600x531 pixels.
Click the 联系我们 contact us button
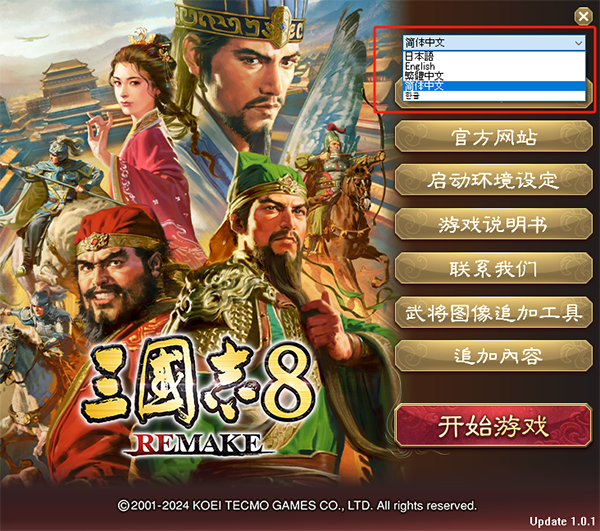[x=493, y=268]
